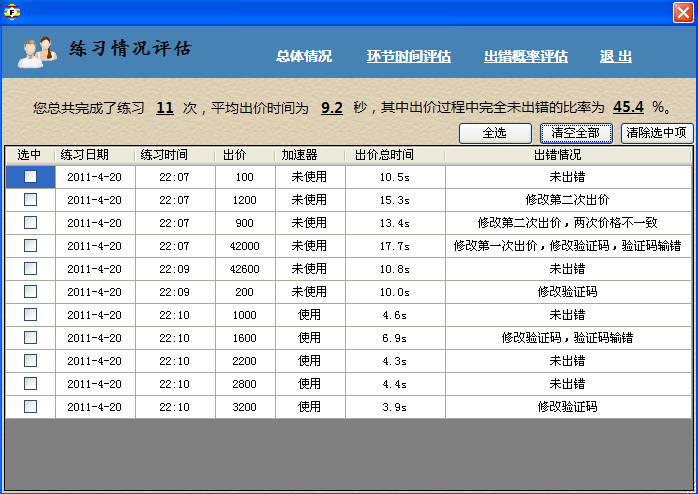698x494 pixels.
Task: Check the row with bid 1200
Action: 30,199
